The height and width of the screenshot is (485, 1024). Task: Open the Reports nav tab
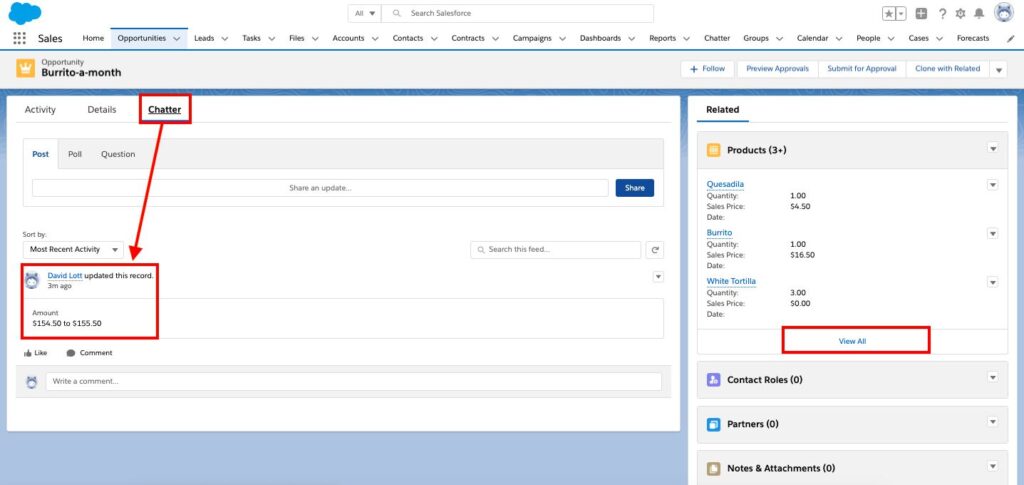(662, 39)
